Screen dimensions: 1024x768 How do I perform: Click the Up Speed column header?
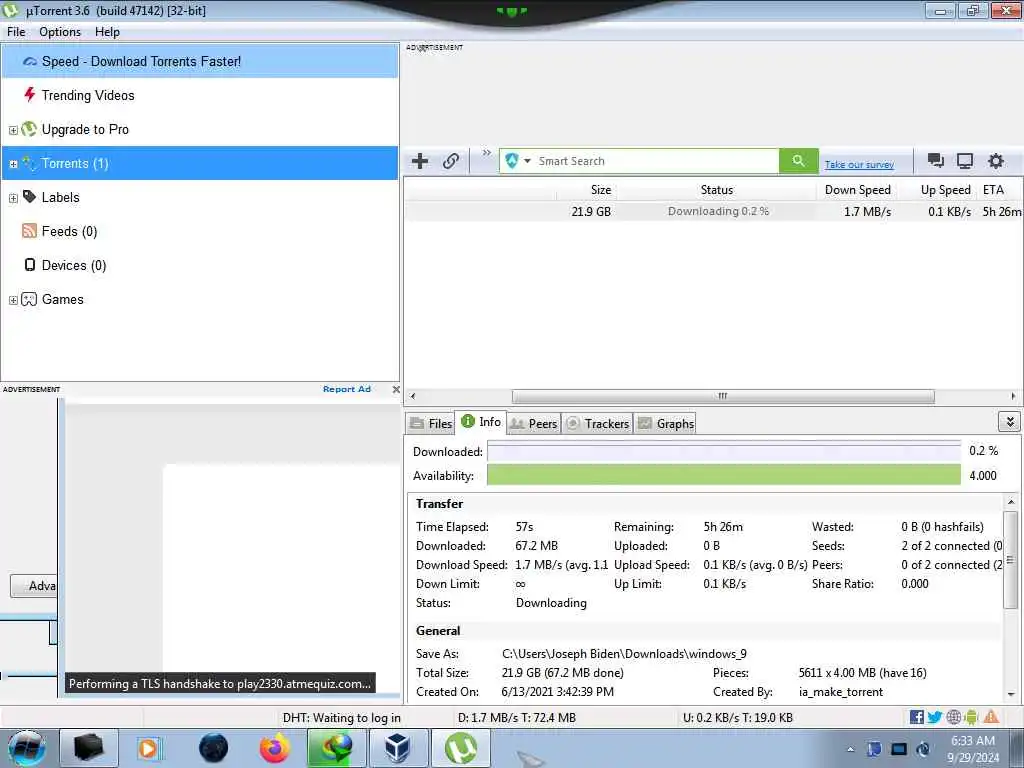pyautogui.click(x=938, y=189)
